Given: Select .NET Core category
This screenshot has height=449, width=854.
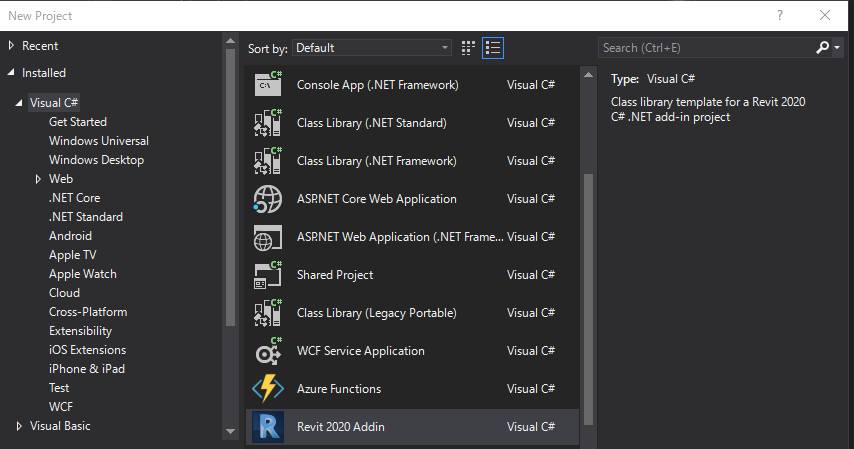Looking at the screenshot, I should tap(75, 198).
